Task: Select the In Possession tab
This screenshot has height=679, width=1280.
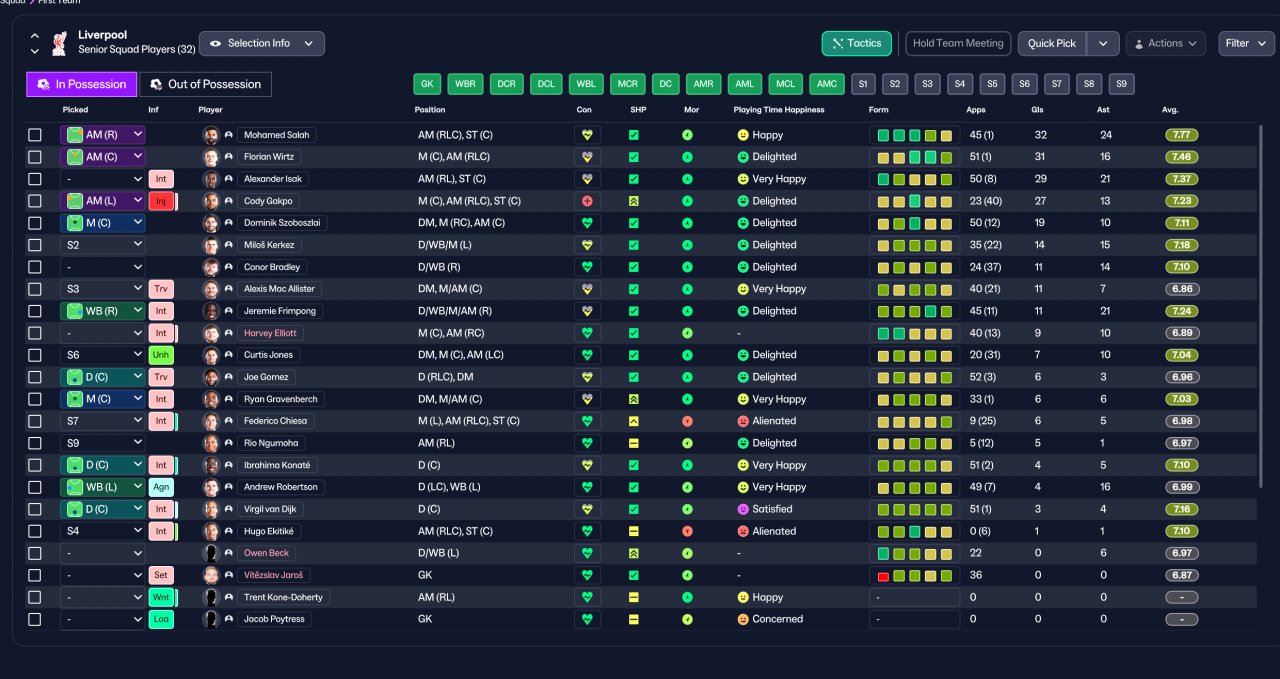Action: [x=82, y=84]
